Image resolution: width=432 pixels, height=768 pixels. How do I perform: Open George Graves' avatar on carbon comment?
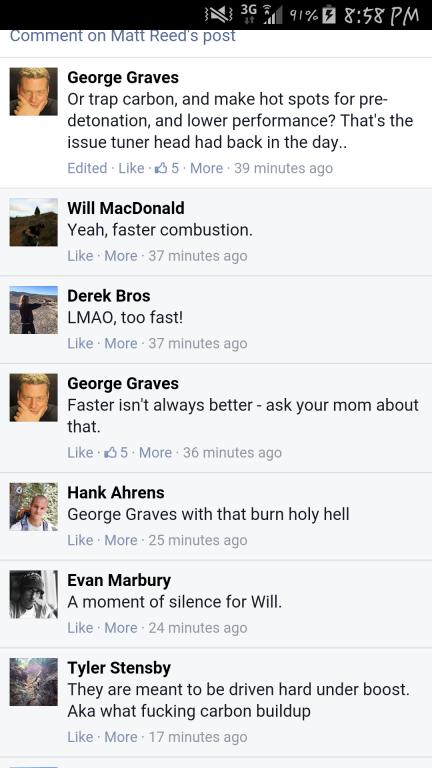(x=33, y=92)
